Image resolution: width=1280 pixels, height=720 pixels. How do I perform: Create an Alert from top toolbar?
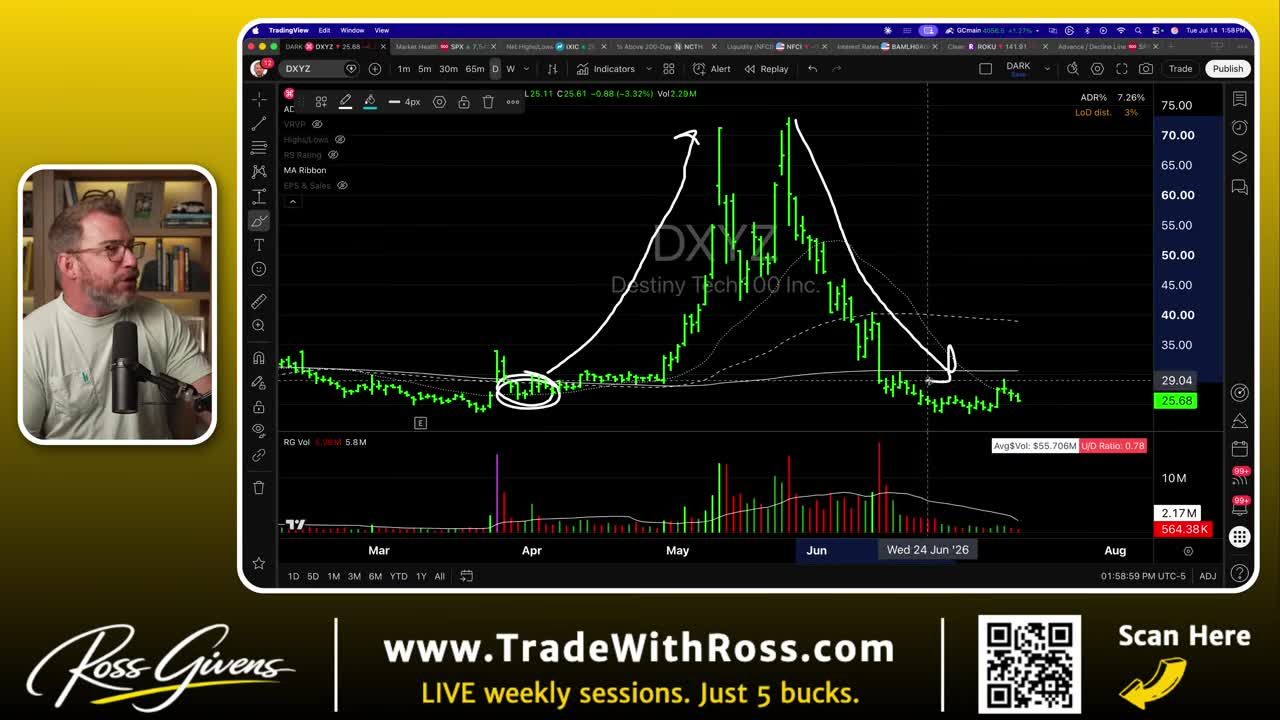(x=710, y=69)
